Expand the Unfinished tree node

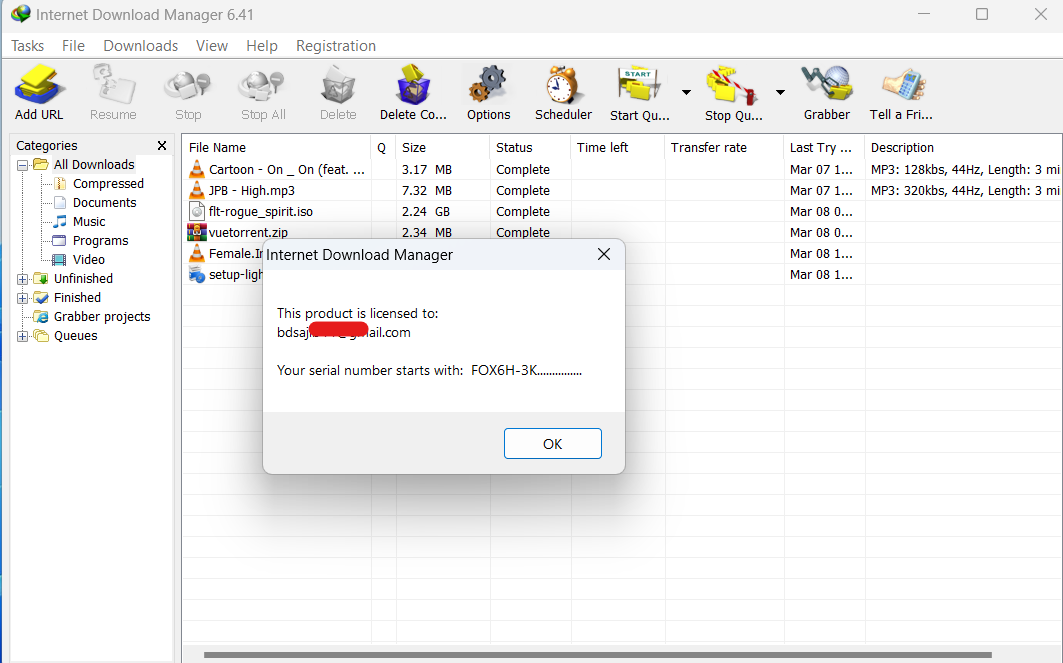[x=22, y=279]
